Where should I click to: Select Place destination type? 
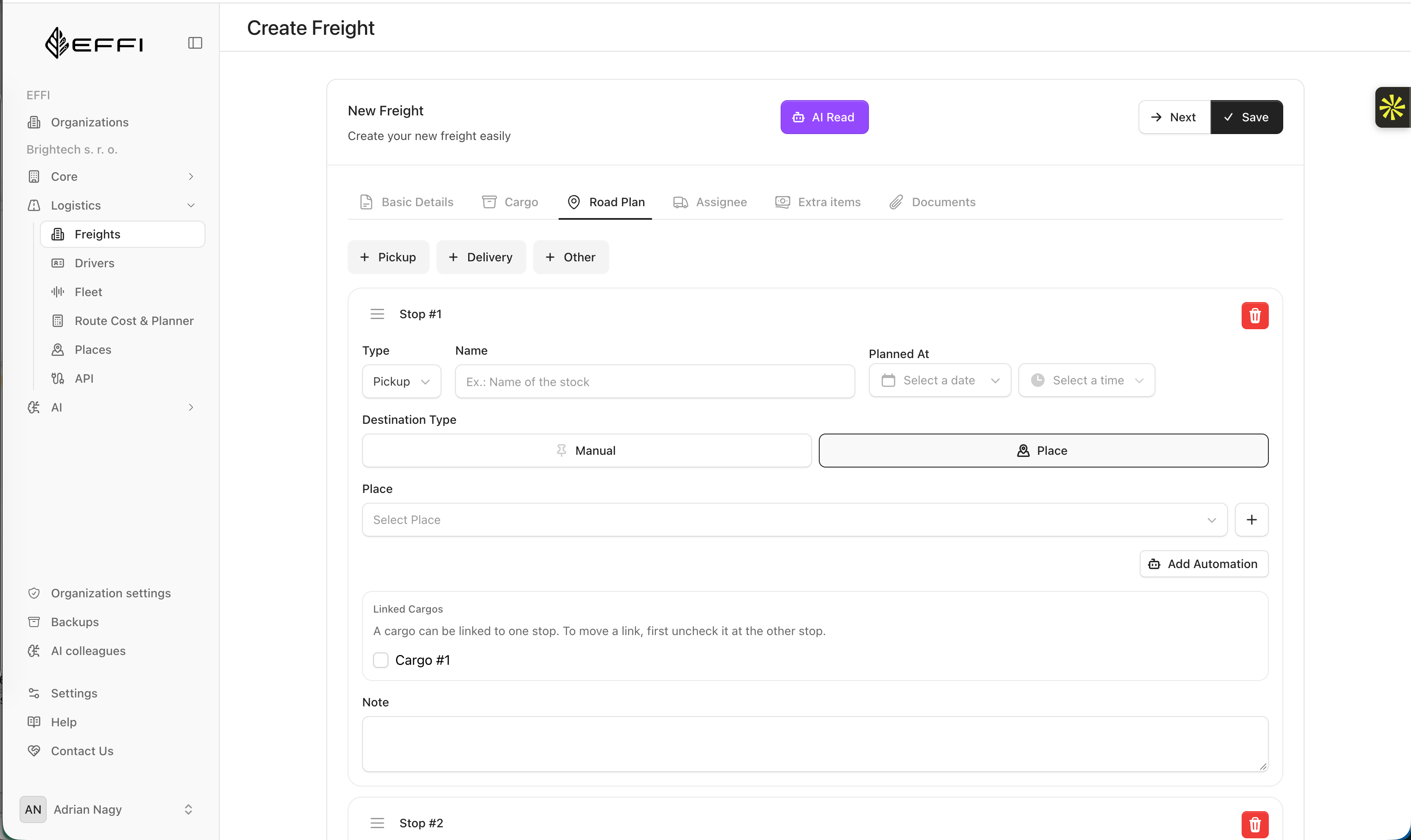pyautogui.click(x=1043, y=451)
